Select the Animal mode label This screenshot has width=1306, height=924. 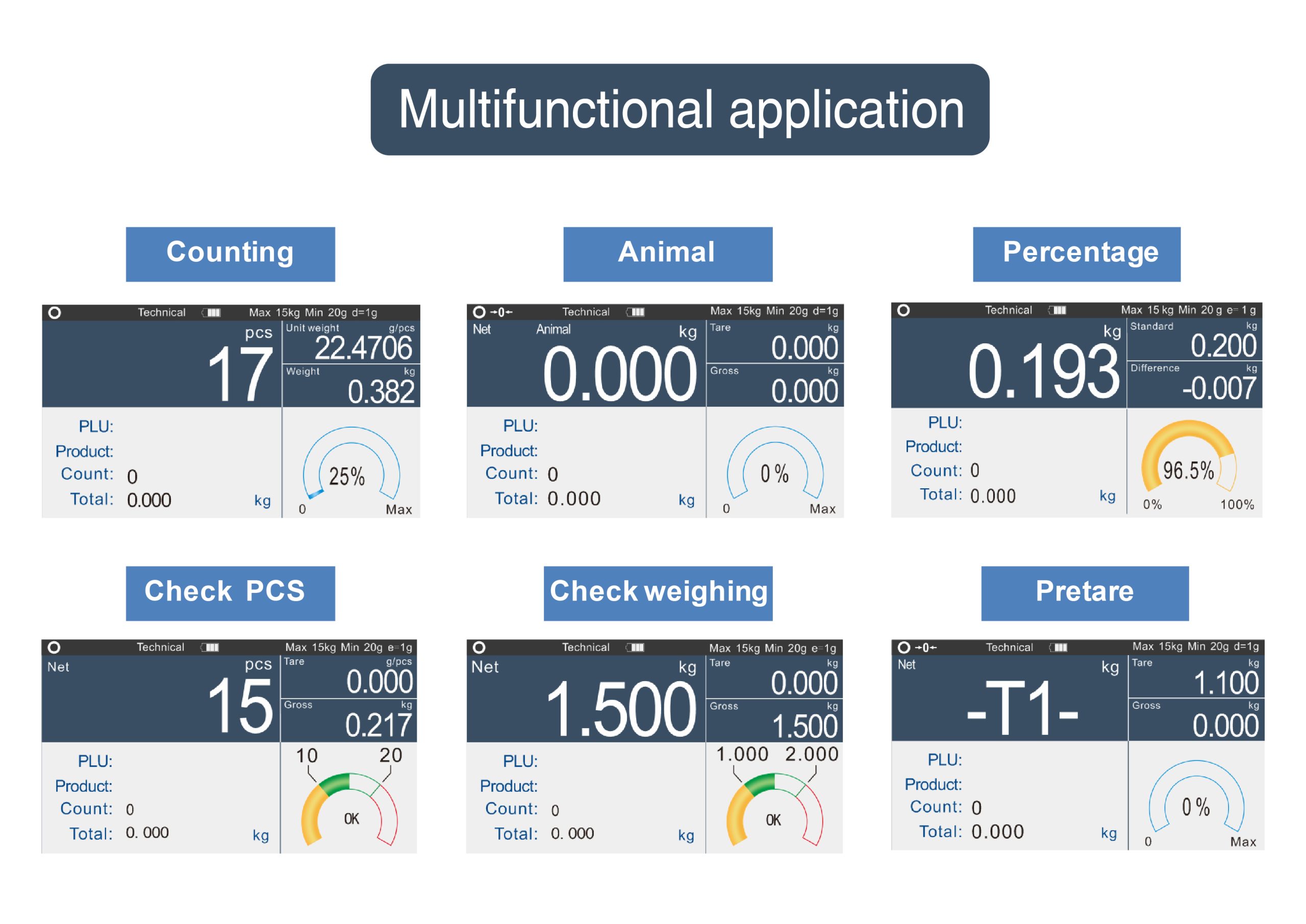coord(667,254)
